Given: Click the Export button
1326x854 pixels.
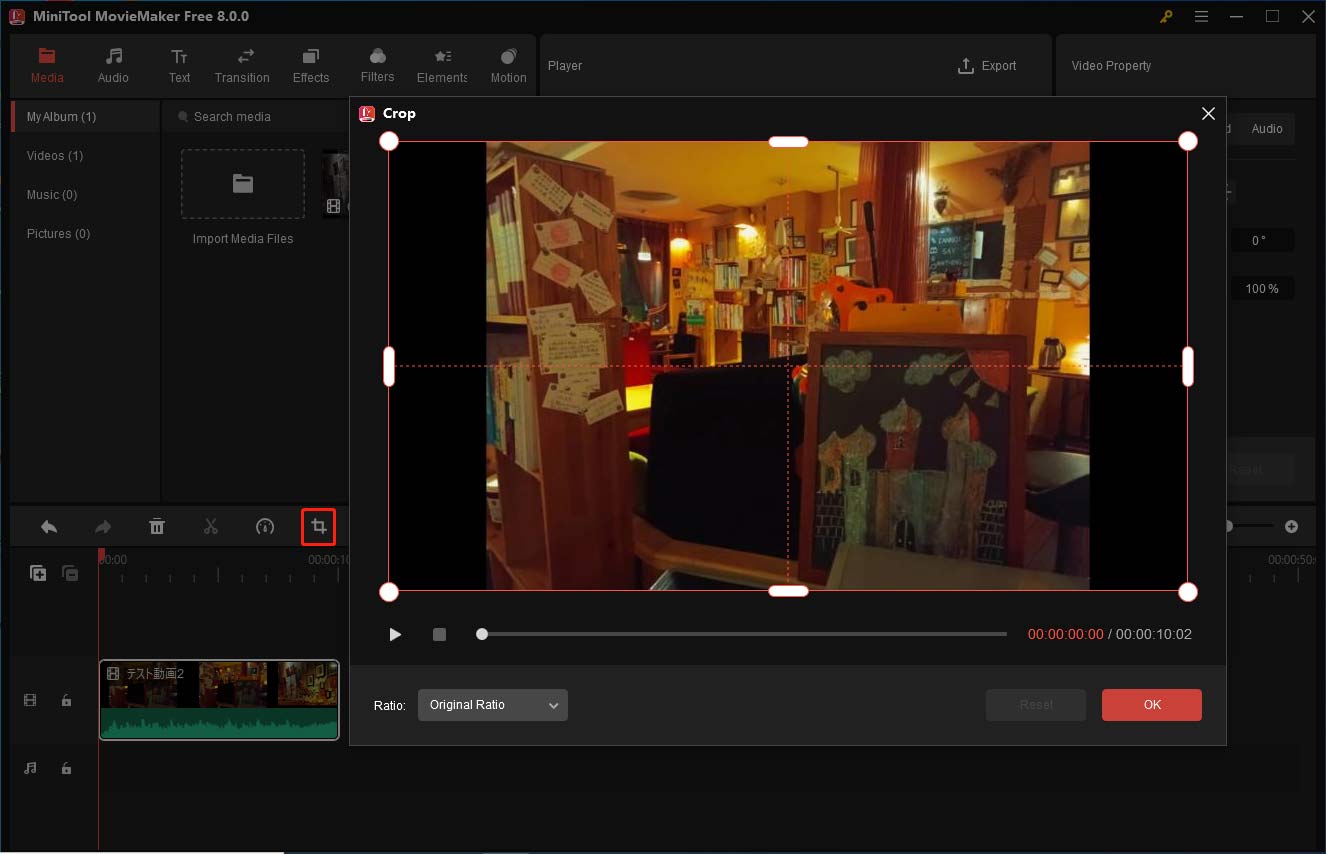Looking at the screenshot, I should click(x=987, y=66).
